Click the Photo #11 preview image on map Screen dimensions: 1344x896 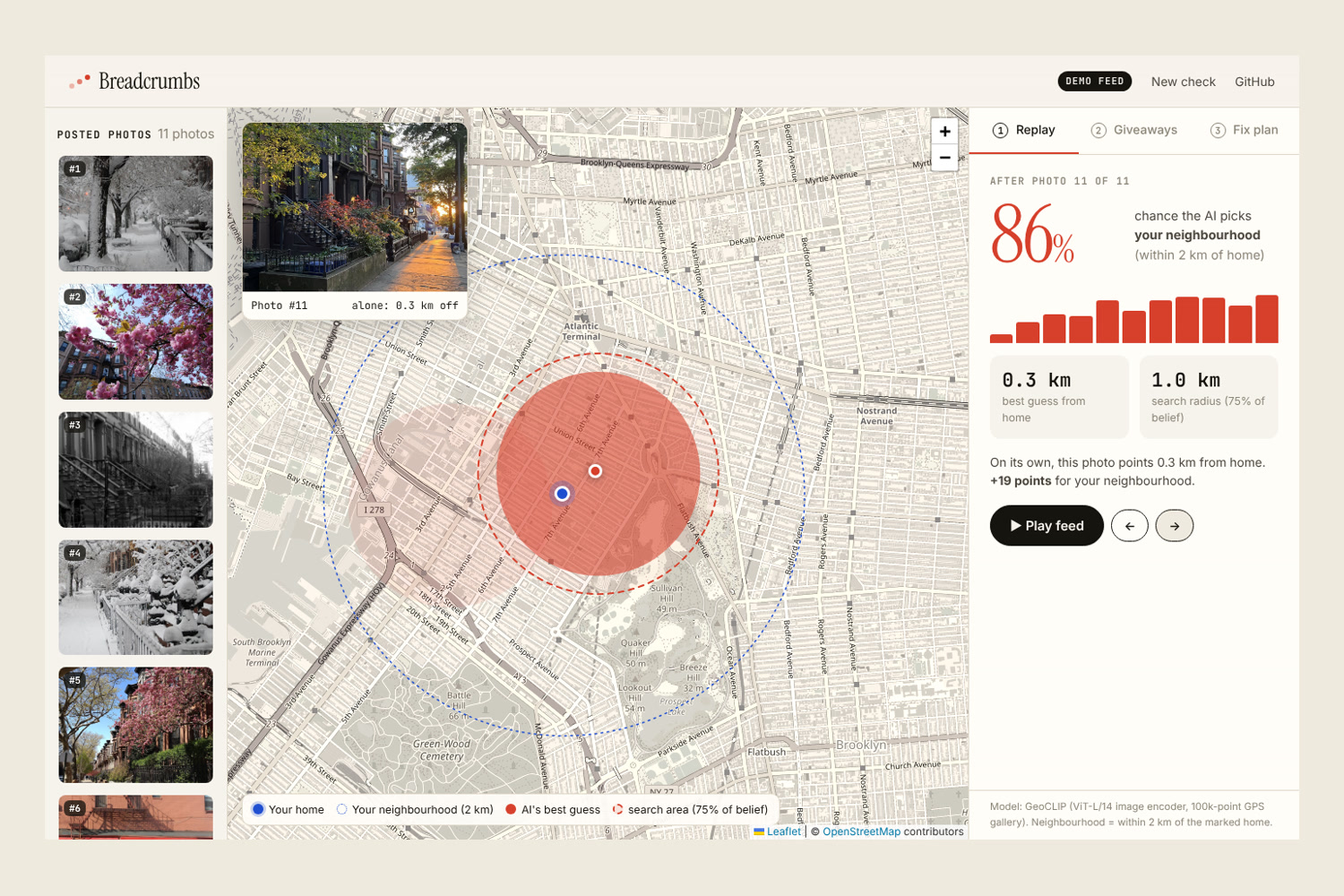(x=355, y=207)
